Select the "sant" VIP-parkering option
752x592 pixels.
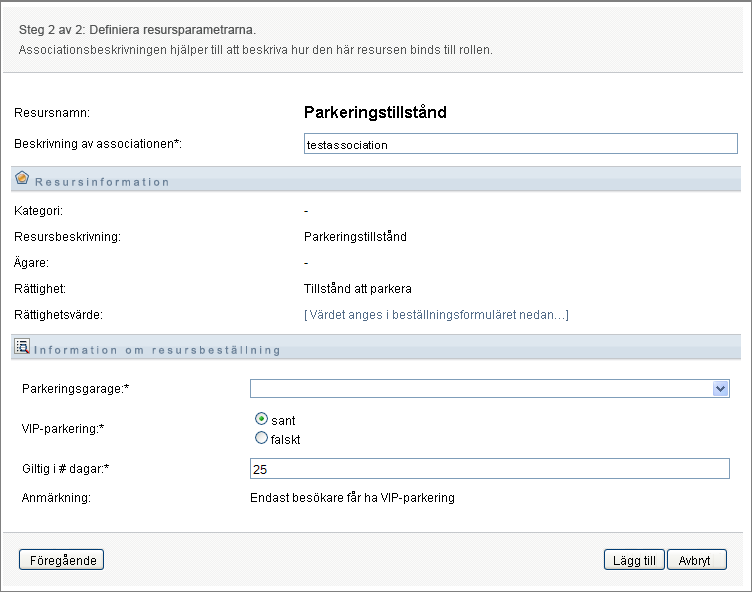(261, 421)
